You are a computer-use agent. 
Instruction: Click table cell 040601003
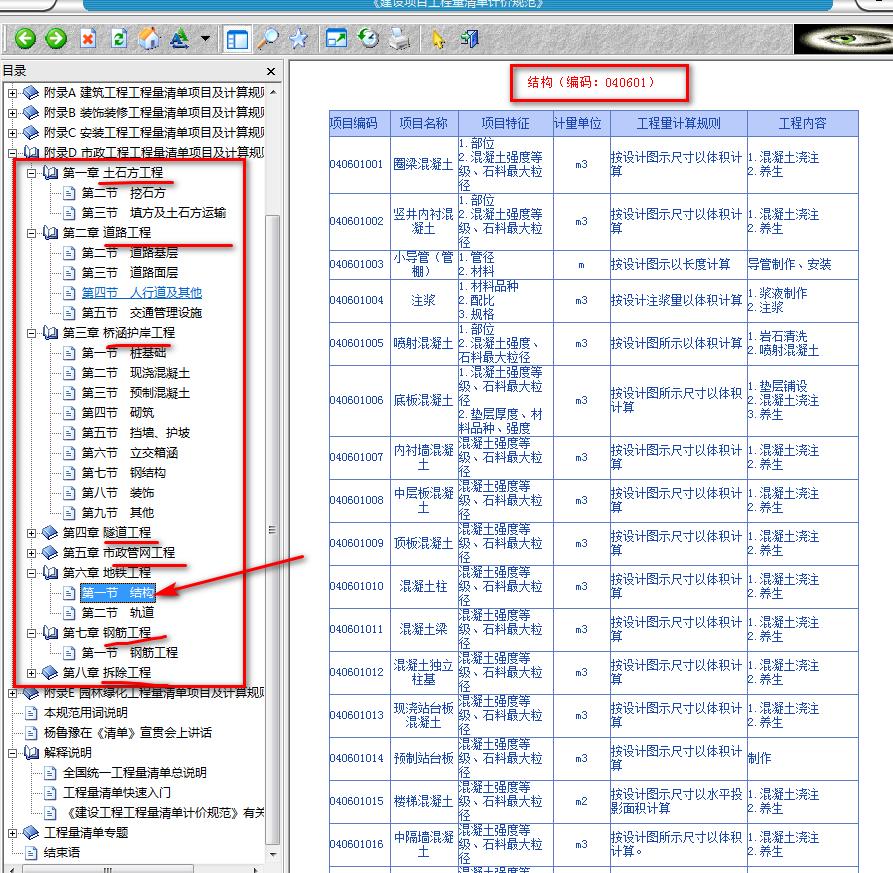coord(359,264)
